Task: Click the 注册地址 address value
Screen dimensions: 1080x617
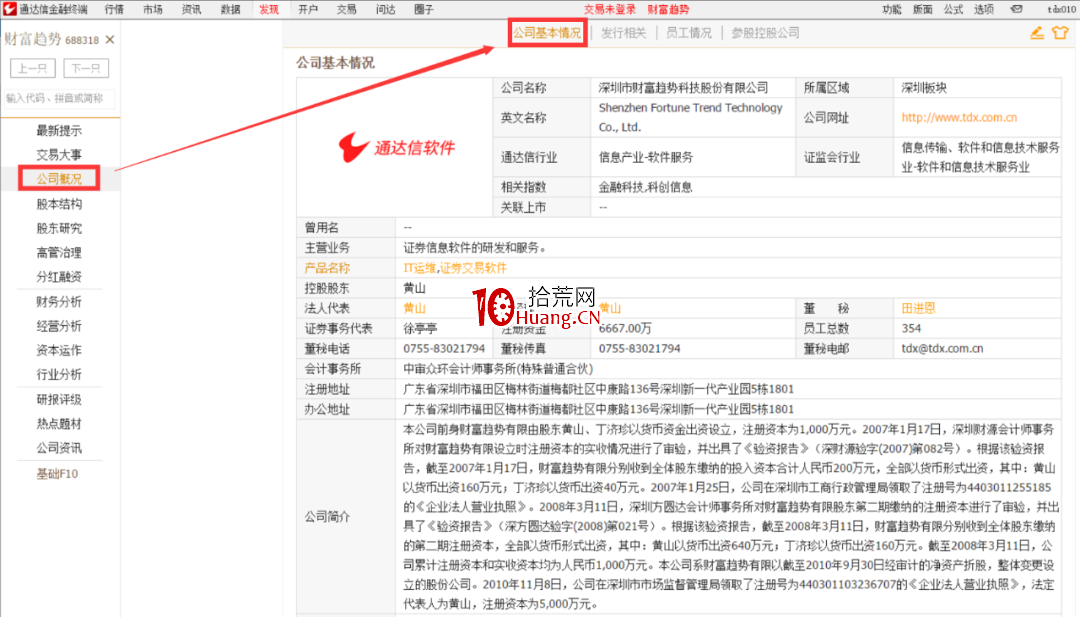Action: (x=599, y=389)
